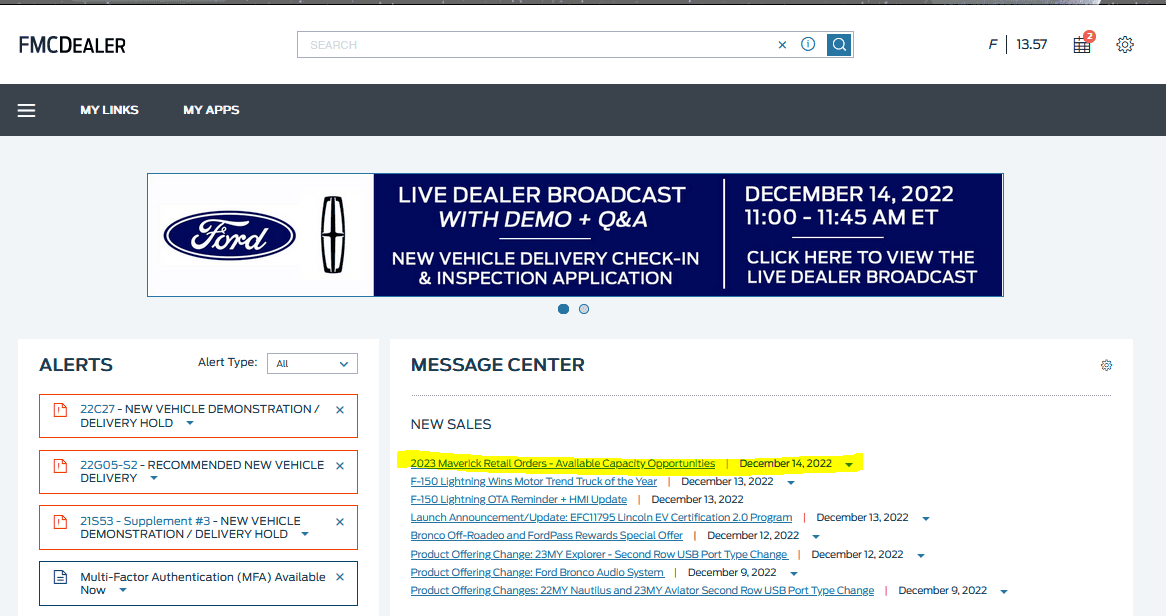The image size is (1166, 616).
Task: Expand the 22MY Nautilus message arrow
Action: tap(1004, 592)
